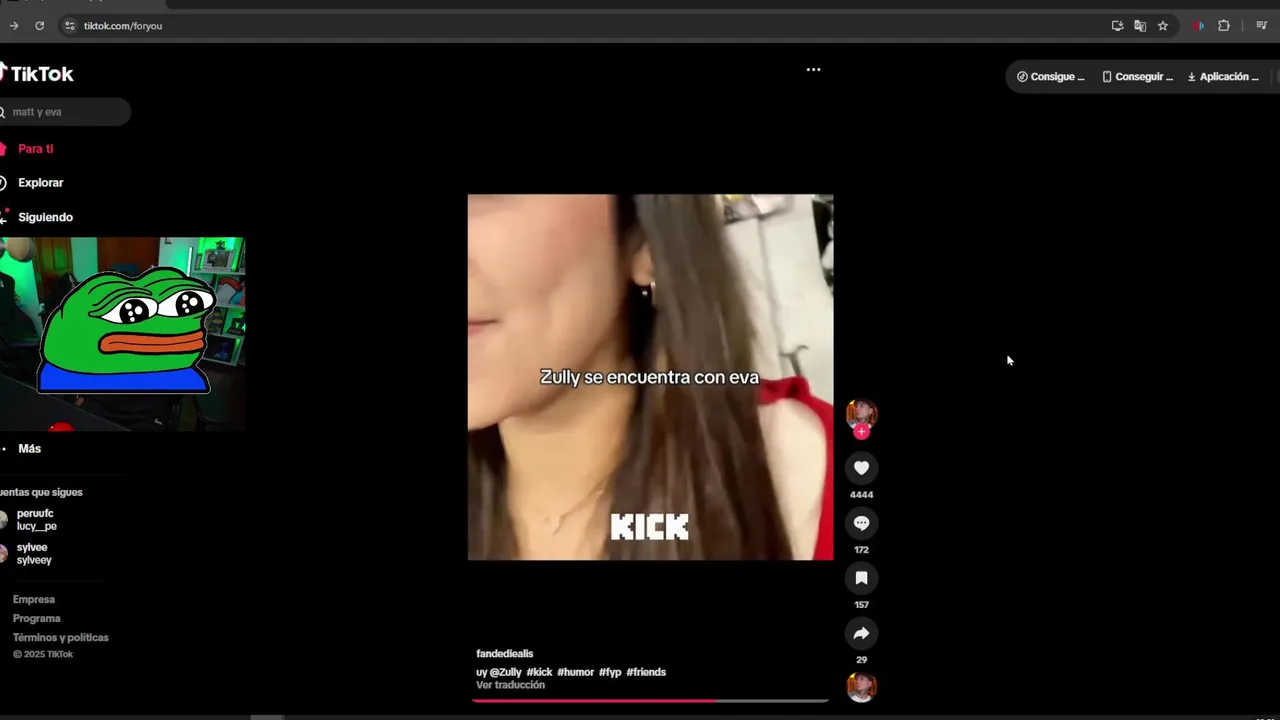Switch to the Siguiendo feed
Viewport: 1280px width, 720px height.
click(45, 217)
